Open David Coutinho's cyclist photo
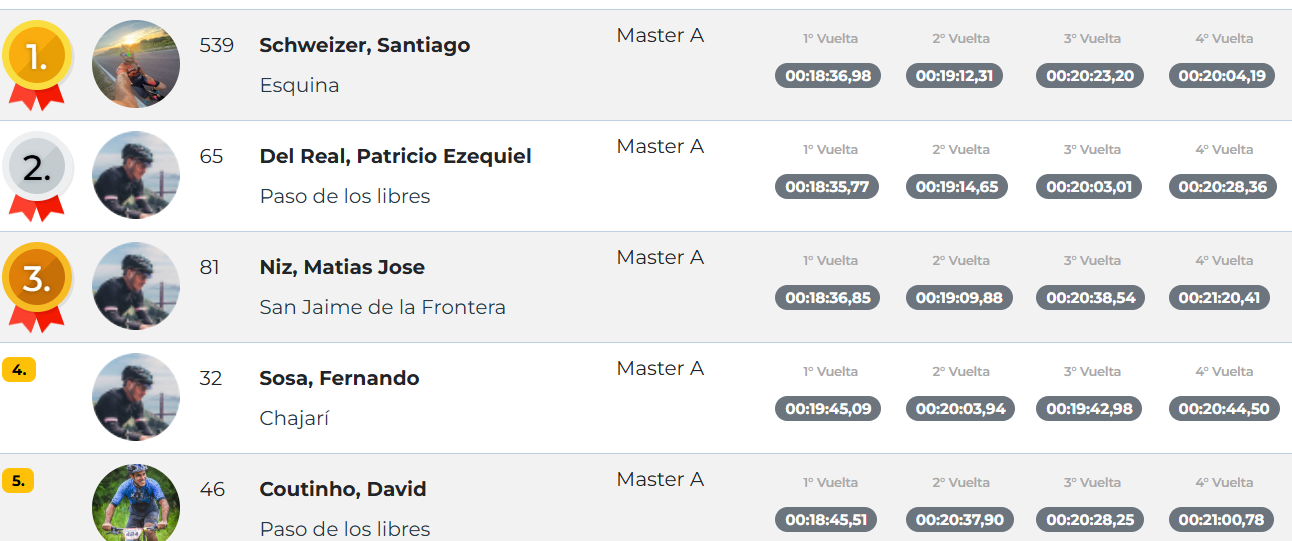1292x541 pixels. coord(136,503)
